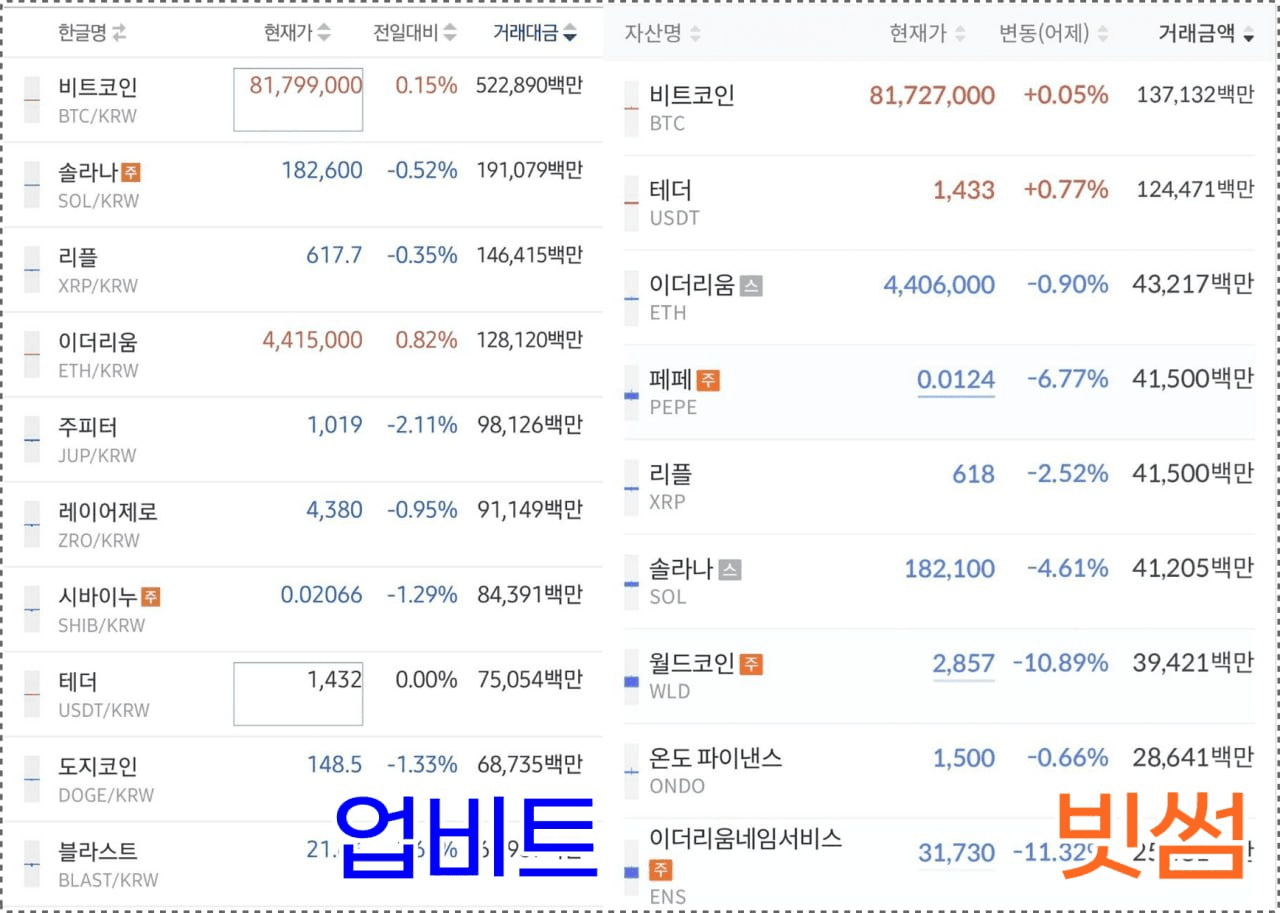1280x913 pixels.
Task: Sort Bithumb list by 자산명 column
Action: [x=663, y=34]
